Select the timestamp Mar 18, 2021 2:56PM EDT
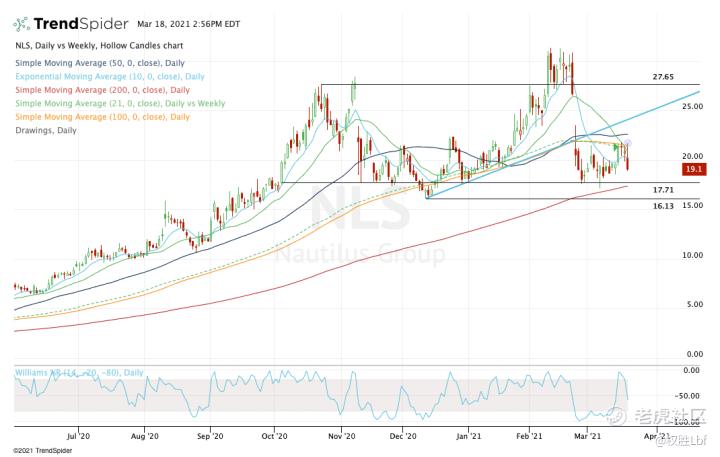The height and width of the screenshot is (457, 720). click(x=189, y=24)
